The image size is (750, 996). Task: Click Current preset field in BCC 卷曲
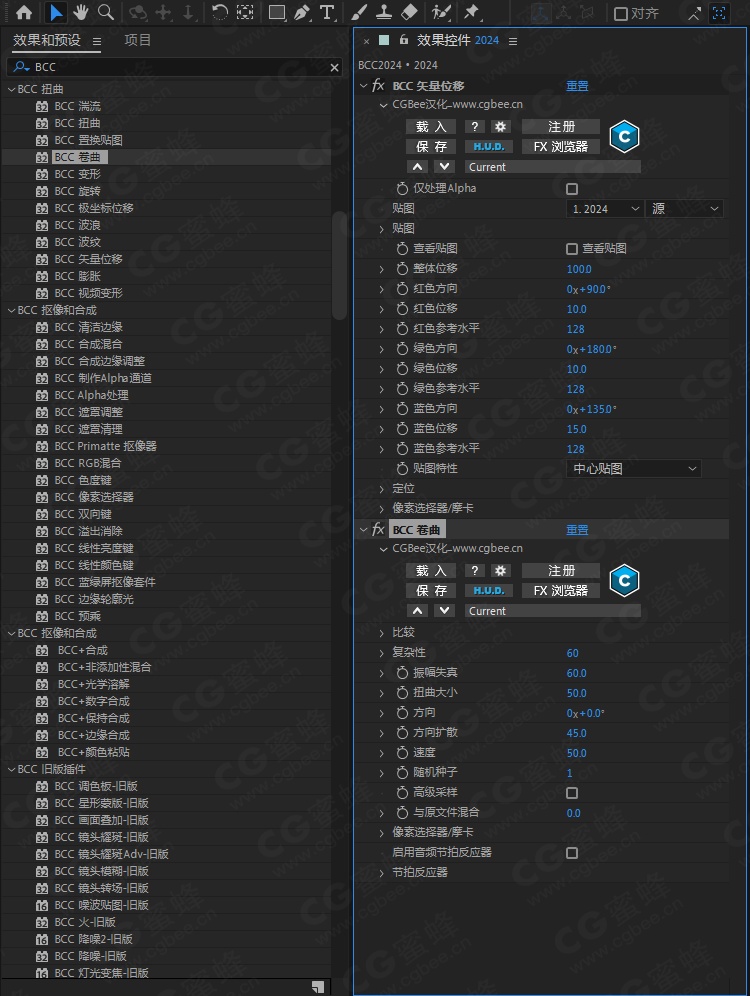coord(552,610)
